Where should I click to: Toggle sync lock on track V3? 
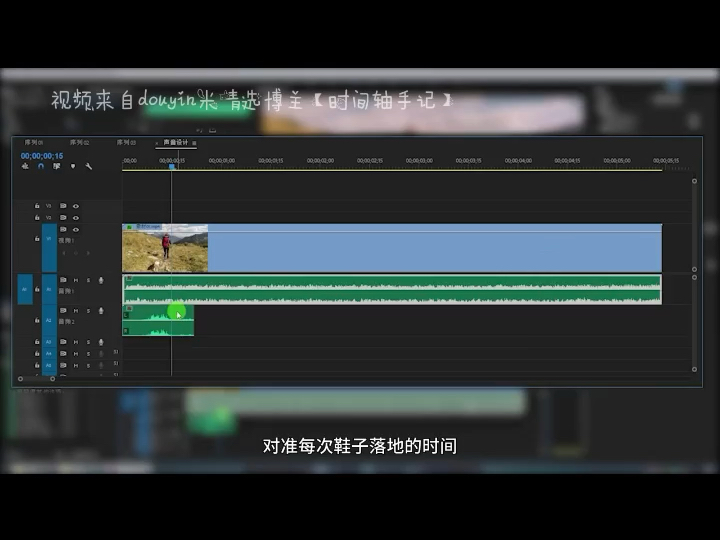63,206
